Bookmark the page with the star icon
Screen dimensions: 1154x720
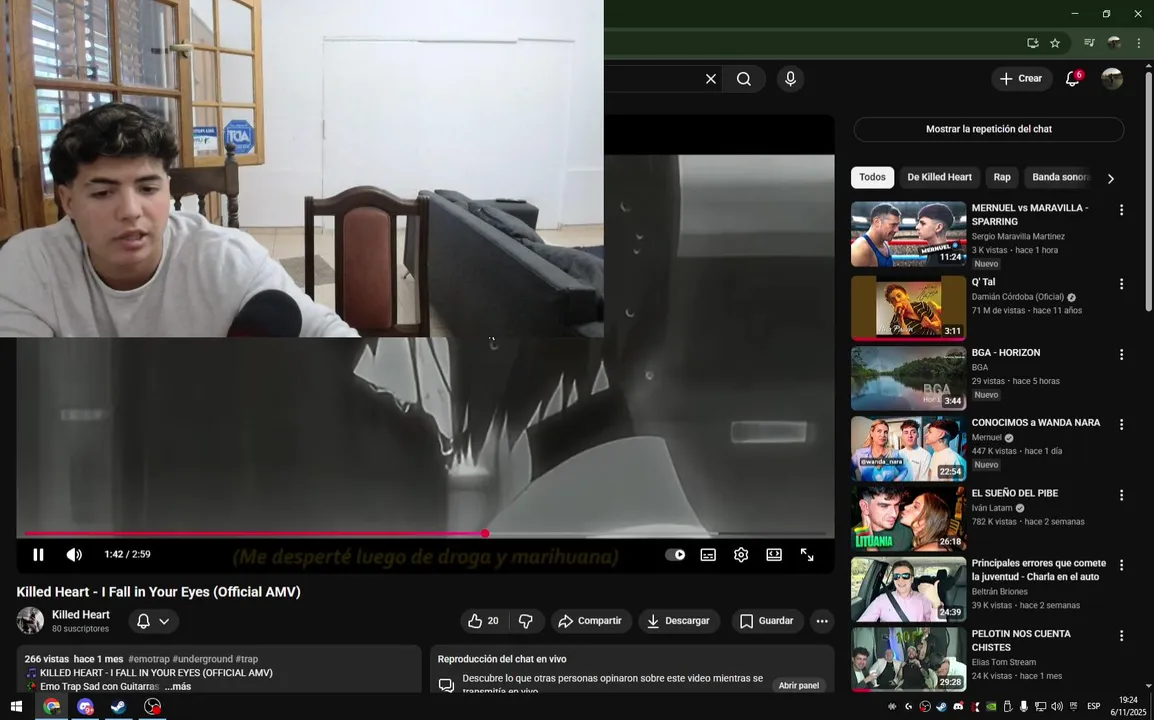coord(1055,43)
